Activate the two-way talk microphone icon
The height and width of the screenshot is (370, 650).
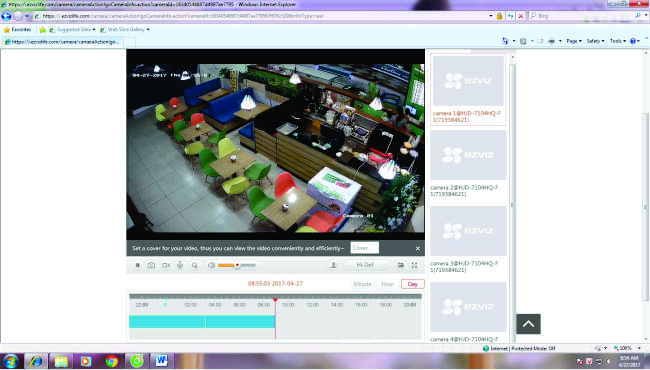pos(180,265)
